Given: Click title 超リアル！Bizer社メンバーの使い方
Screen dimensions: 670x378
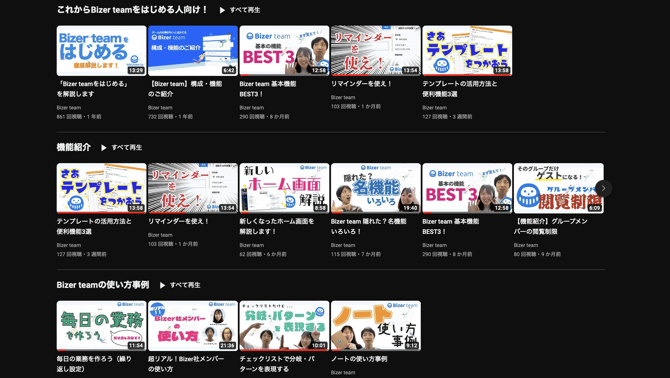Looking at the screenshot, I should pos(186,364).
